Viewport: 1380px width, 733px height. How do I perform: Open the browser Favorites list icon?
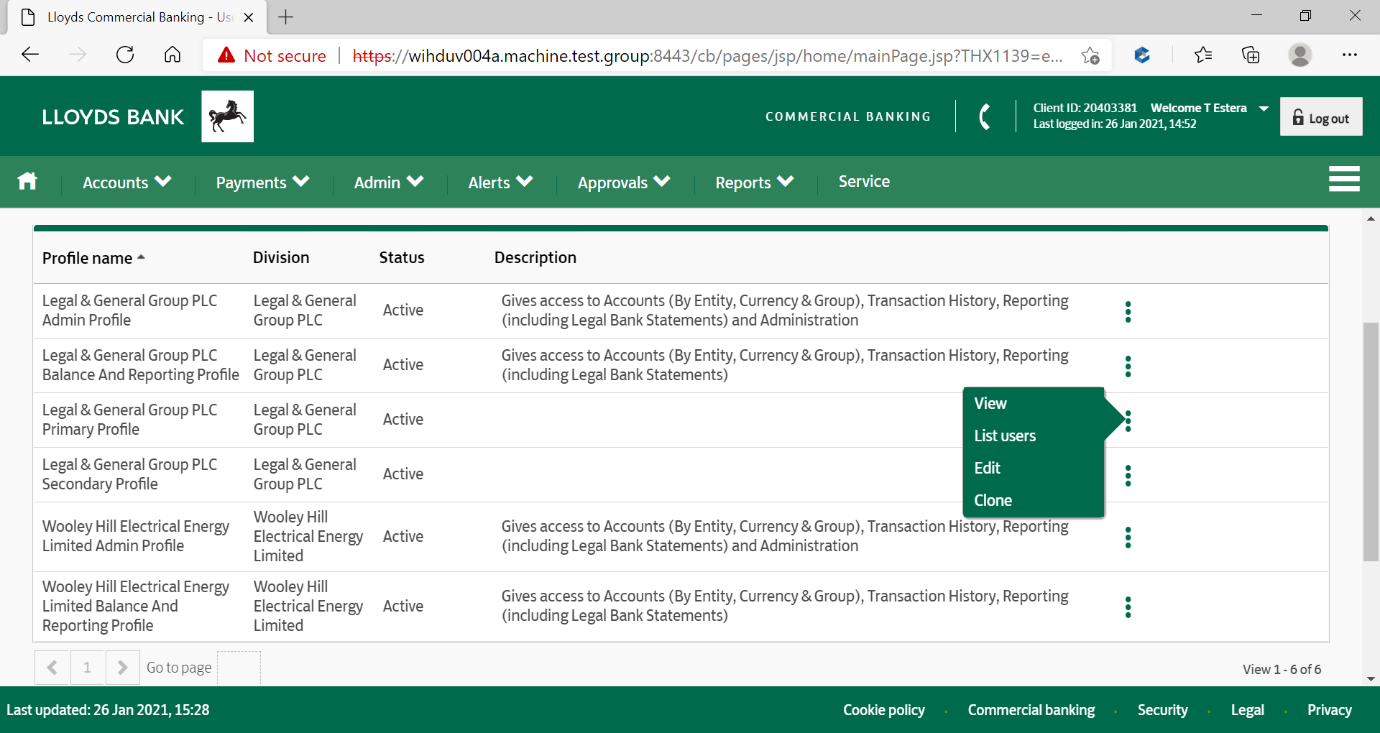point(1203,55)
